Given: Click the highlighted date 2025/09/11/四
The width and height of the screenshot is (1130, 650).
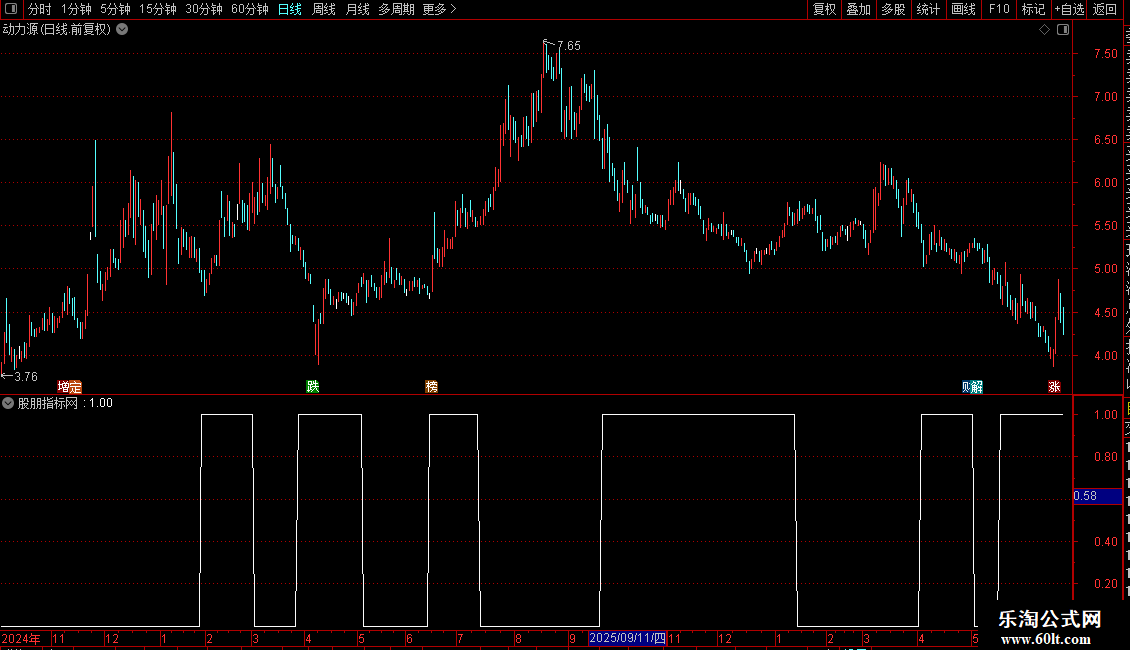Looking at the screenshot, I should click(628, 638).
